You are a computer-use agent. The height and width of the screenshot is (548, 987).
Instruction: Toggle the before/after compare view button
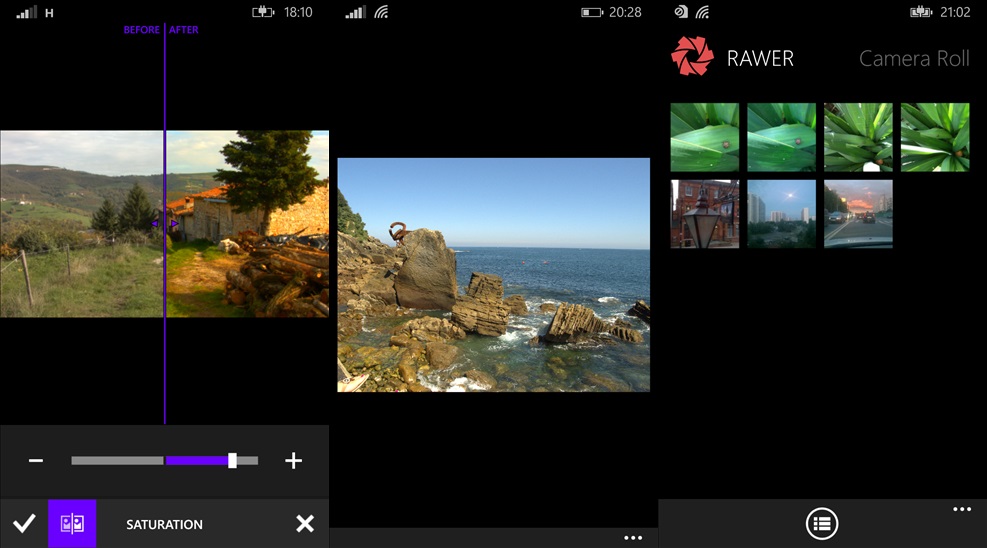(72, 524)
